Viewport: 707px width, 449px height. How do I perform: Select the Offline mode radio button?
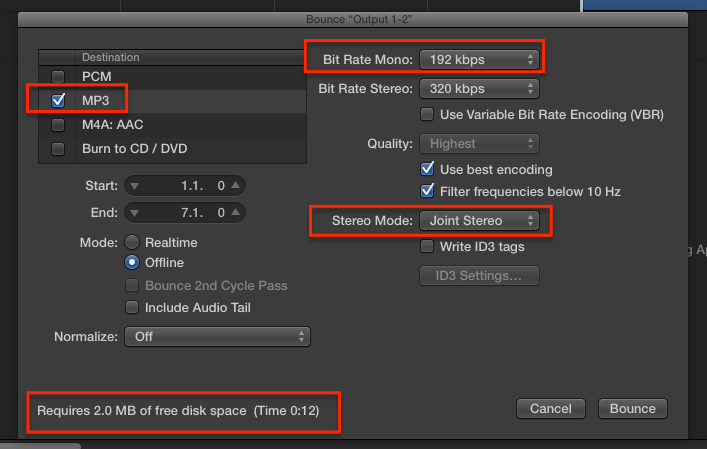tap(132, 263)
